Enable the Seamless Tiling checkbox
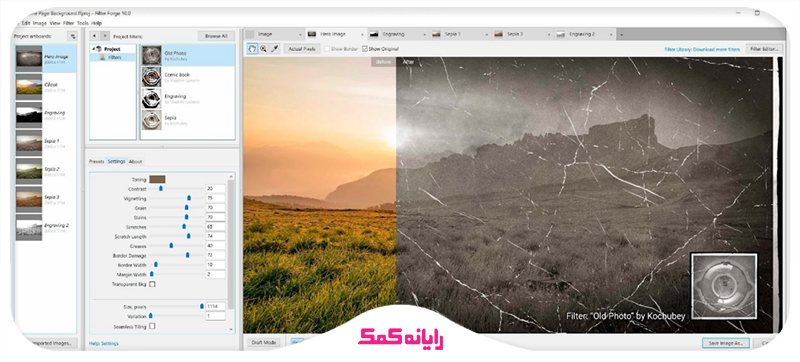 [152, 326]
